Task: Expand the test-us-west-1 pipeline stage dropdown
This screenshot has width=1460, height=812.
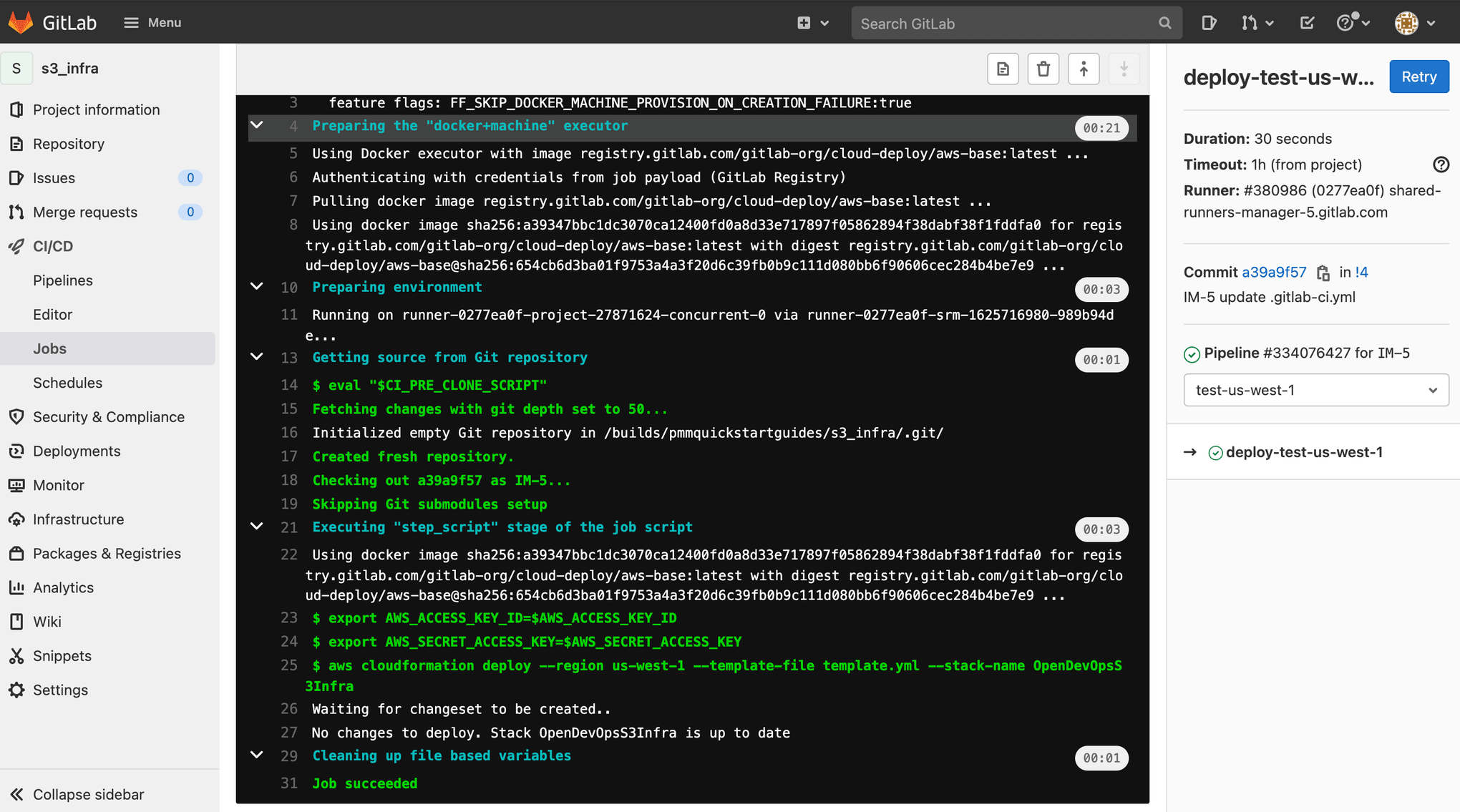Action: [1432, 389]
